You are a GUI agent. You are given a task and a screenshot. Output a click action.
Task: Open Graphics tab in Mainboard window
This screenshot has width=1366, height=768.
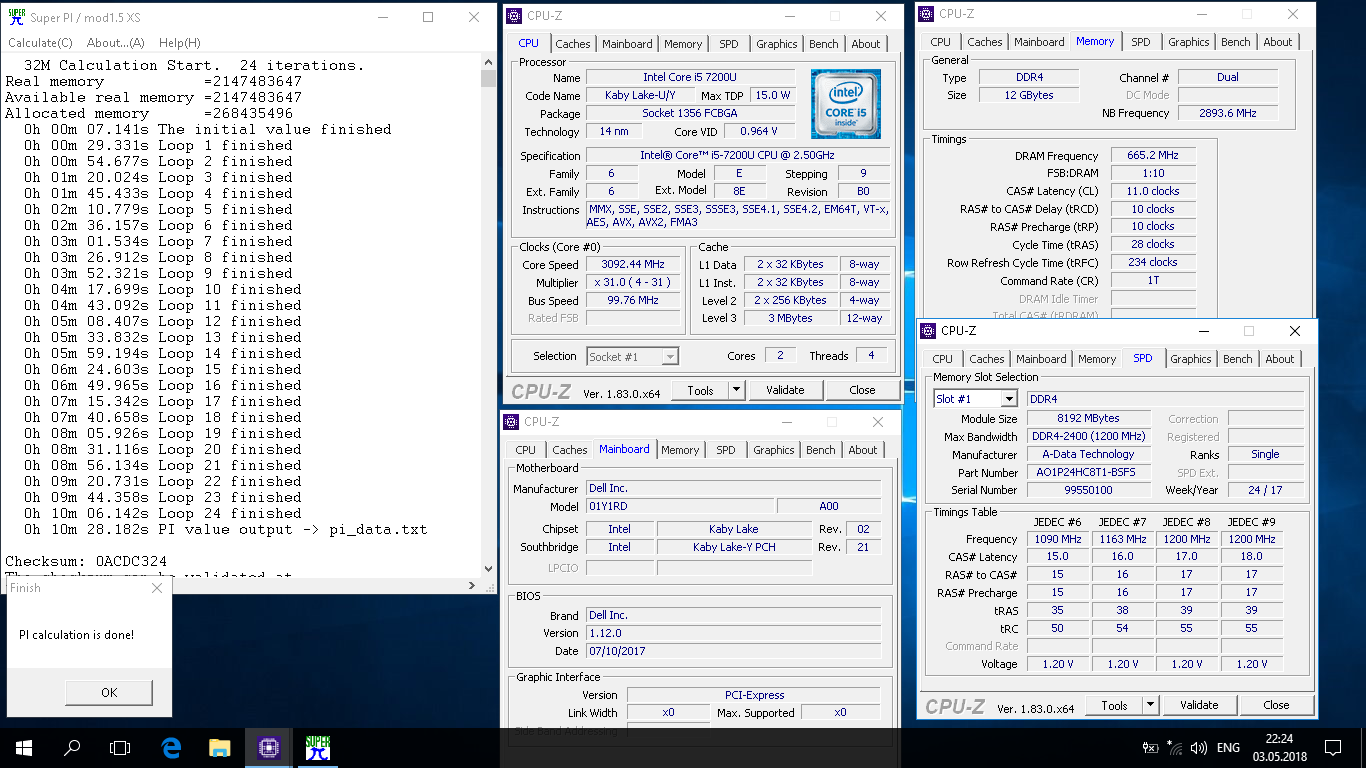[773, 450]
